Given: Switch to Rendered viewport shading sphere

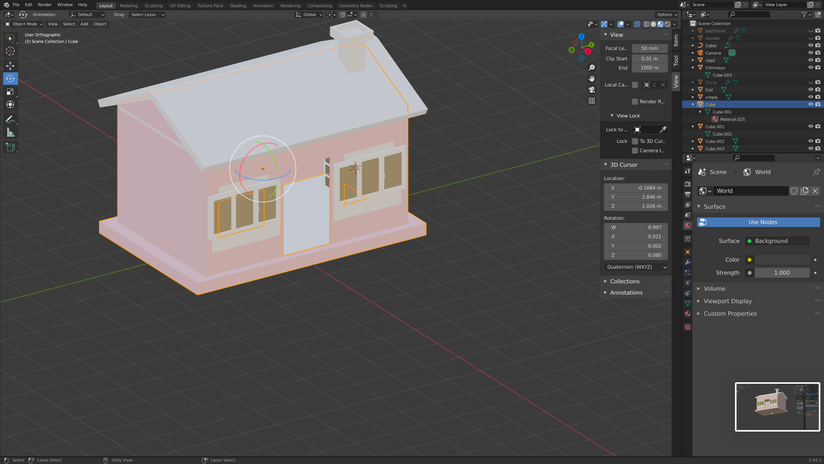Looking at the screenshot, I should pos(667,24).
